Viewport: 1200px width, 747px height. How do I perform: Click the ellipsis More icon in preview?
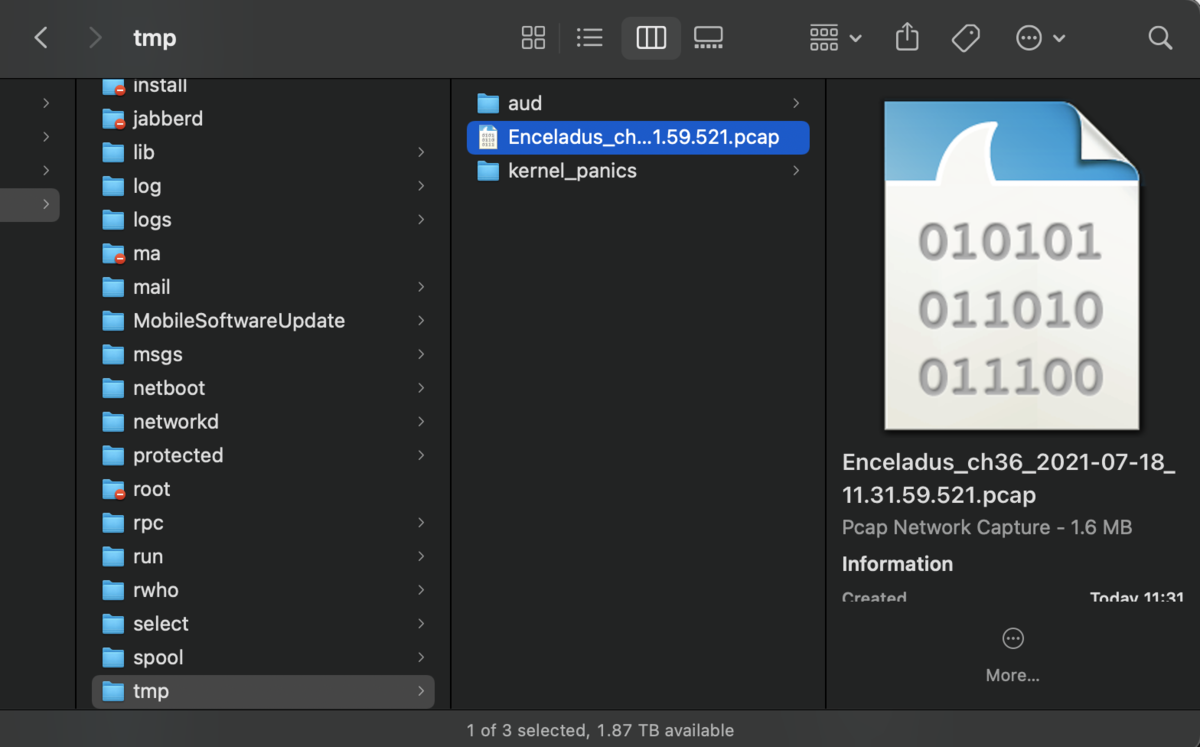coord(1012,638)
